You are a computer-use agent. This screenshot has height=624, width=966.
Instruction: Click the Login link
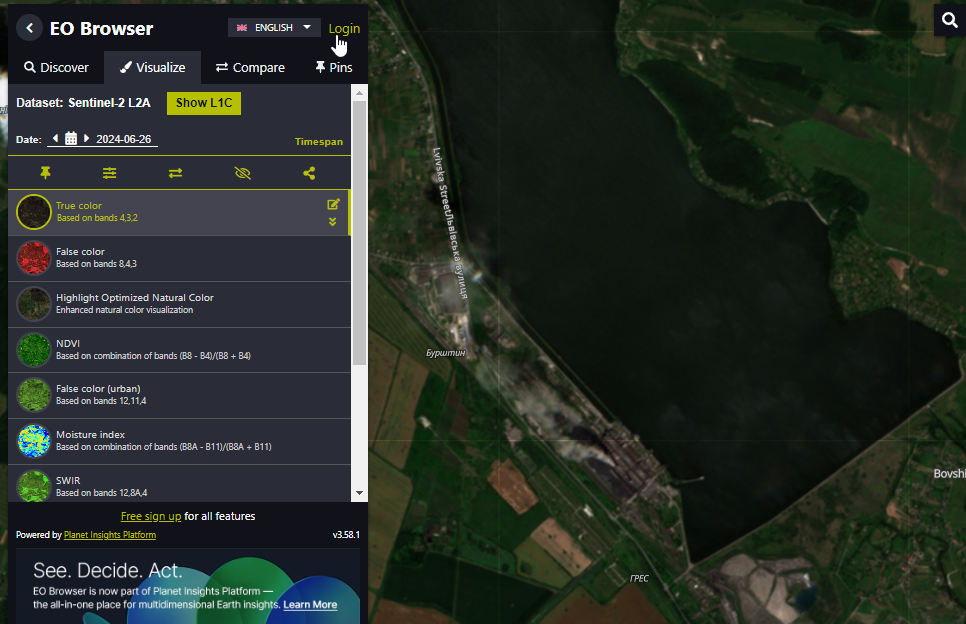[344, 28]
